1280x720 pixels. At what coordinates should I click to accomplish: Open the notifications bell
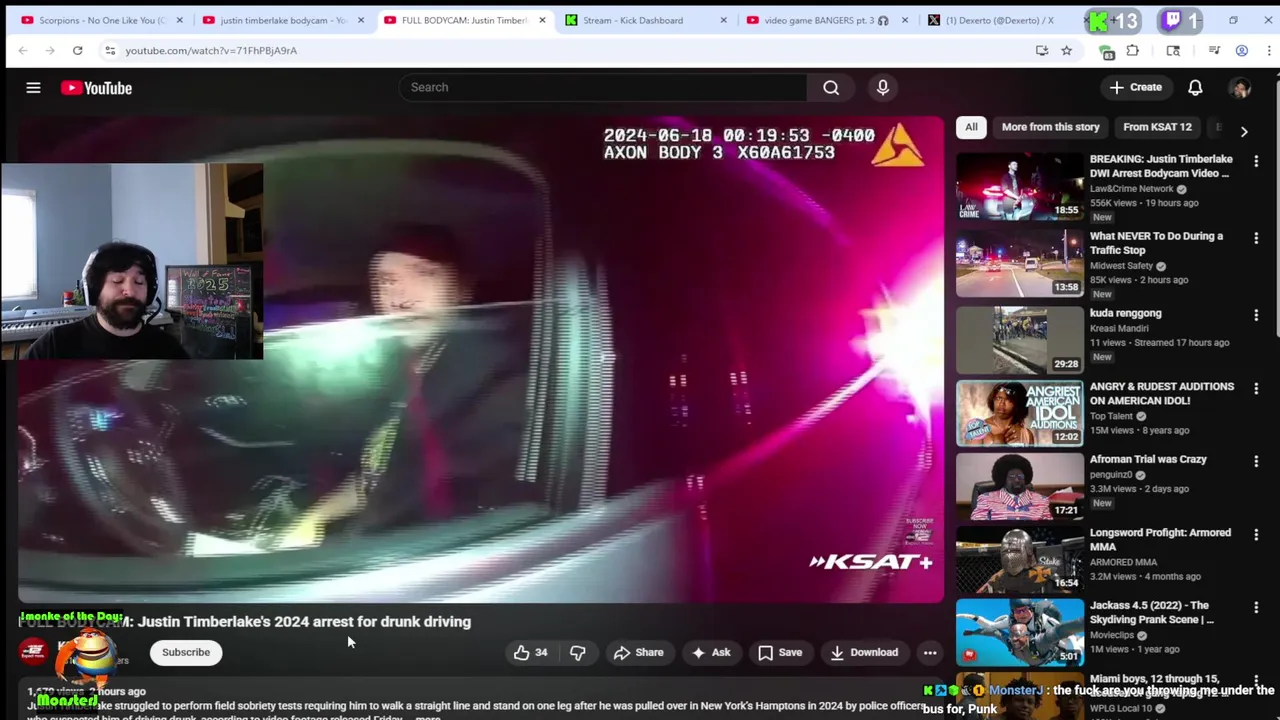click(x=1195, y=87)
